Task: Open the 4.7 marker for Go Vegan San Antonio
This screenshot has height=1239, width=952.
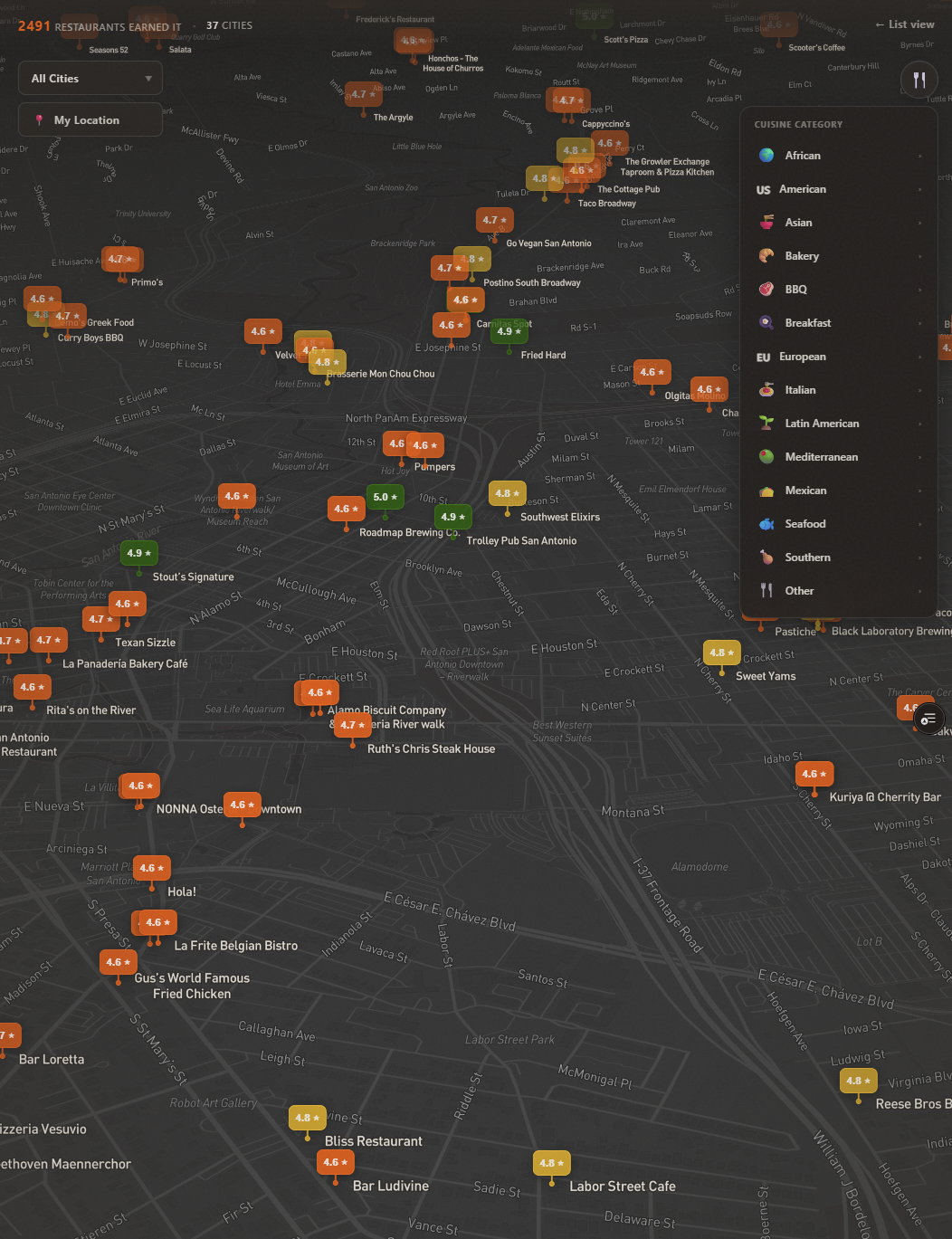Action: [x=494, y=220]
